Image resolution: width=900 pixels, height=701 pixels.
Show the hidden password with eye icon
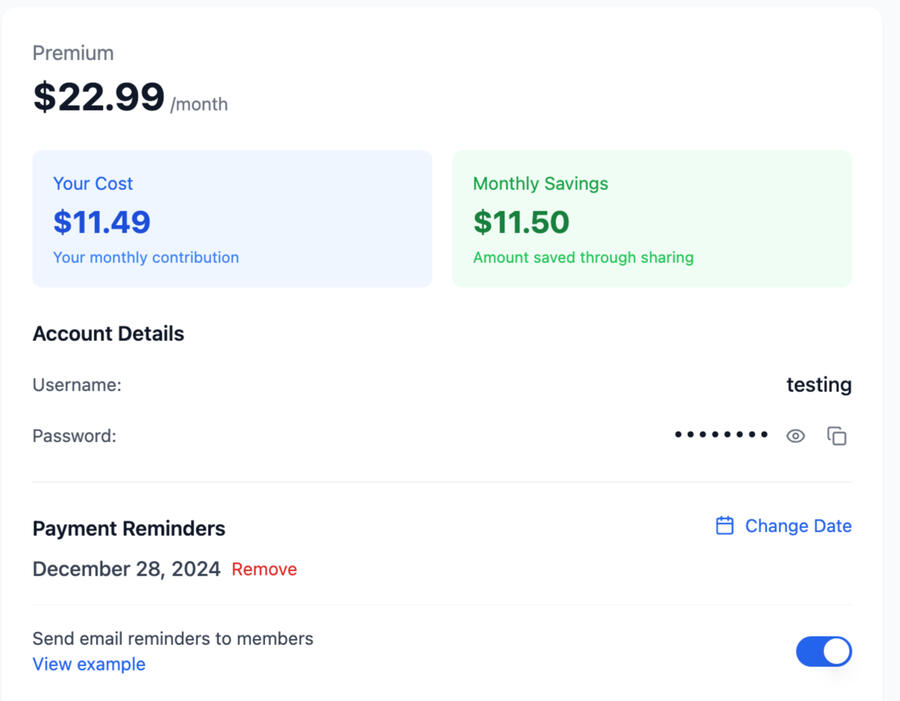(x=795, y=436)
